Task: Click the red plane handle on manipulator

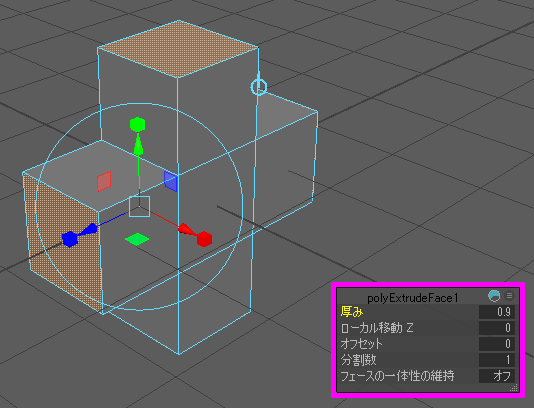Action: 104,181
